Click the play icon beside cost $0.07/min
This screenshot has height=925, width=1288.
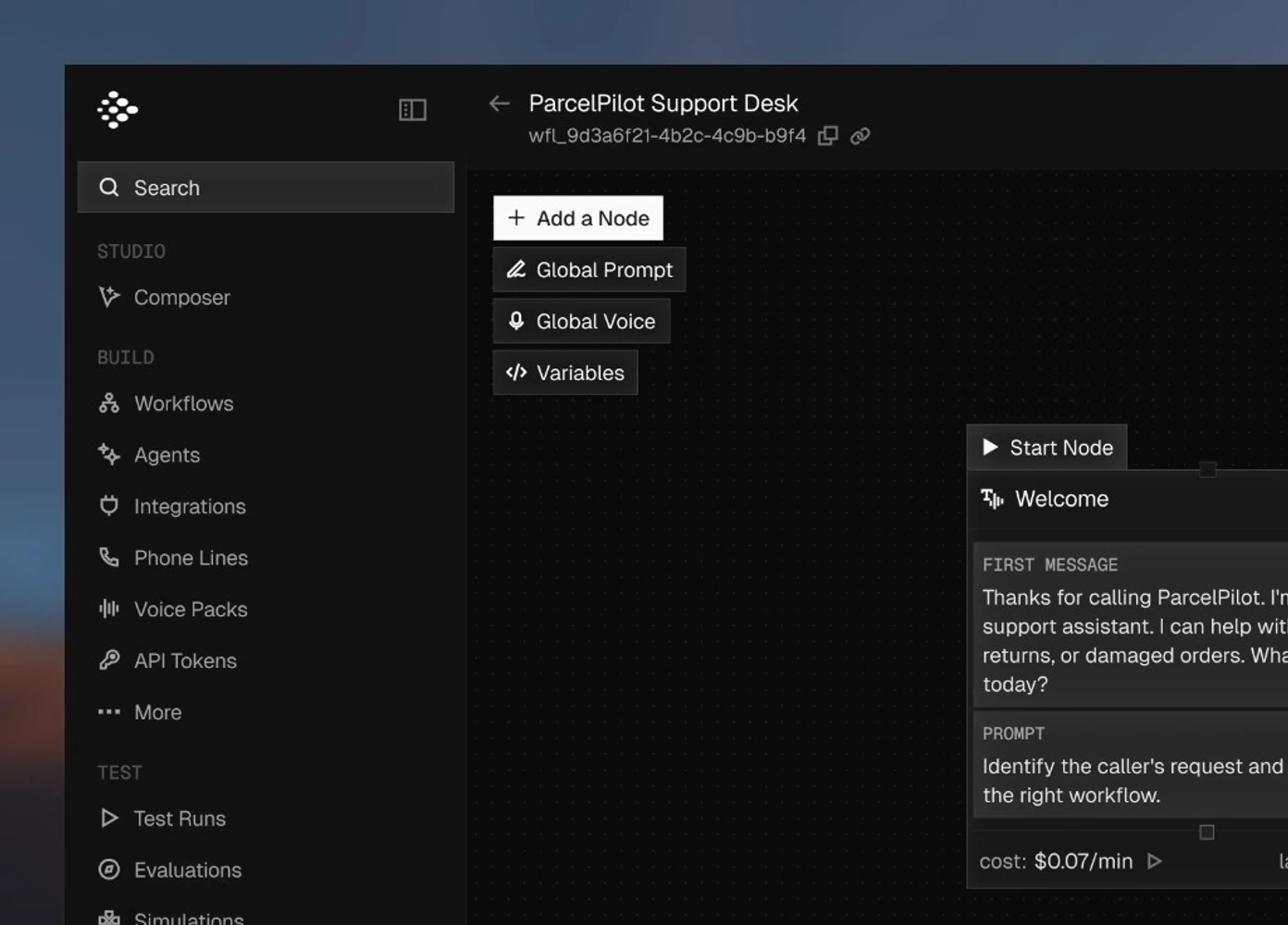(x=1155, y=861)
